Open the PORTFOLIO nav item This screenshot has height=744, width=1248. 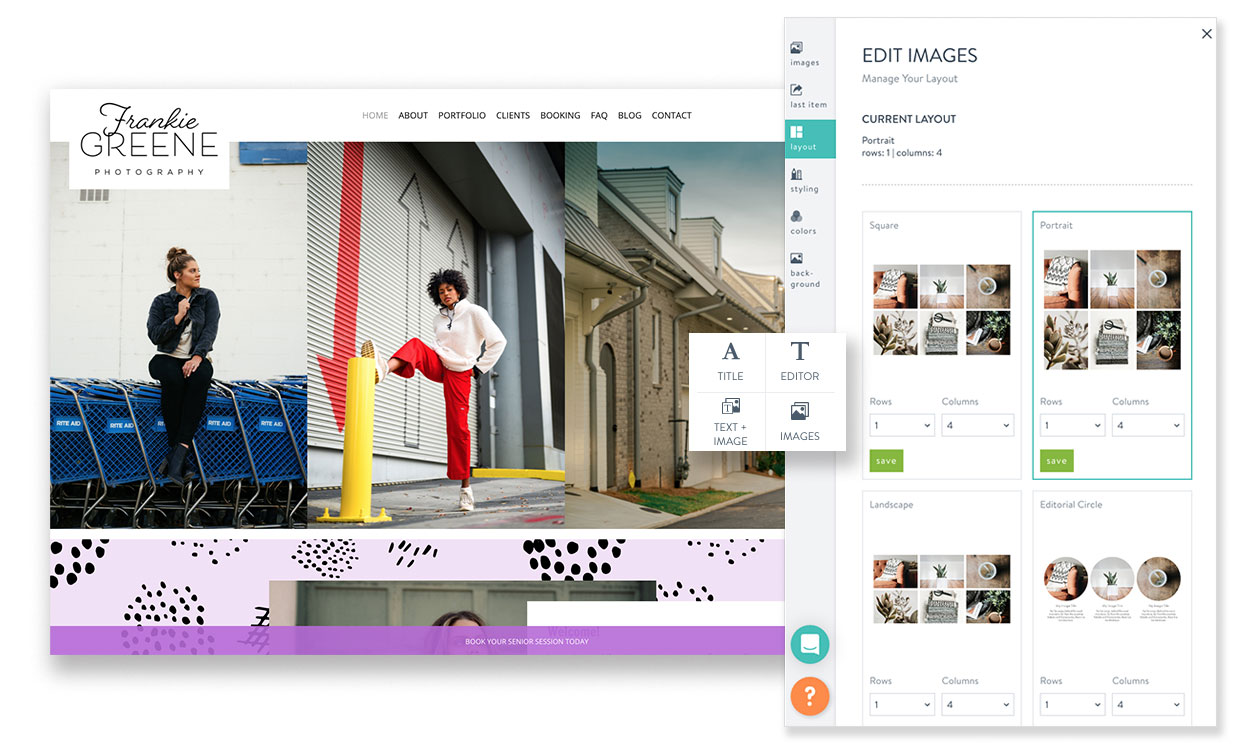[x=462, y=115]
